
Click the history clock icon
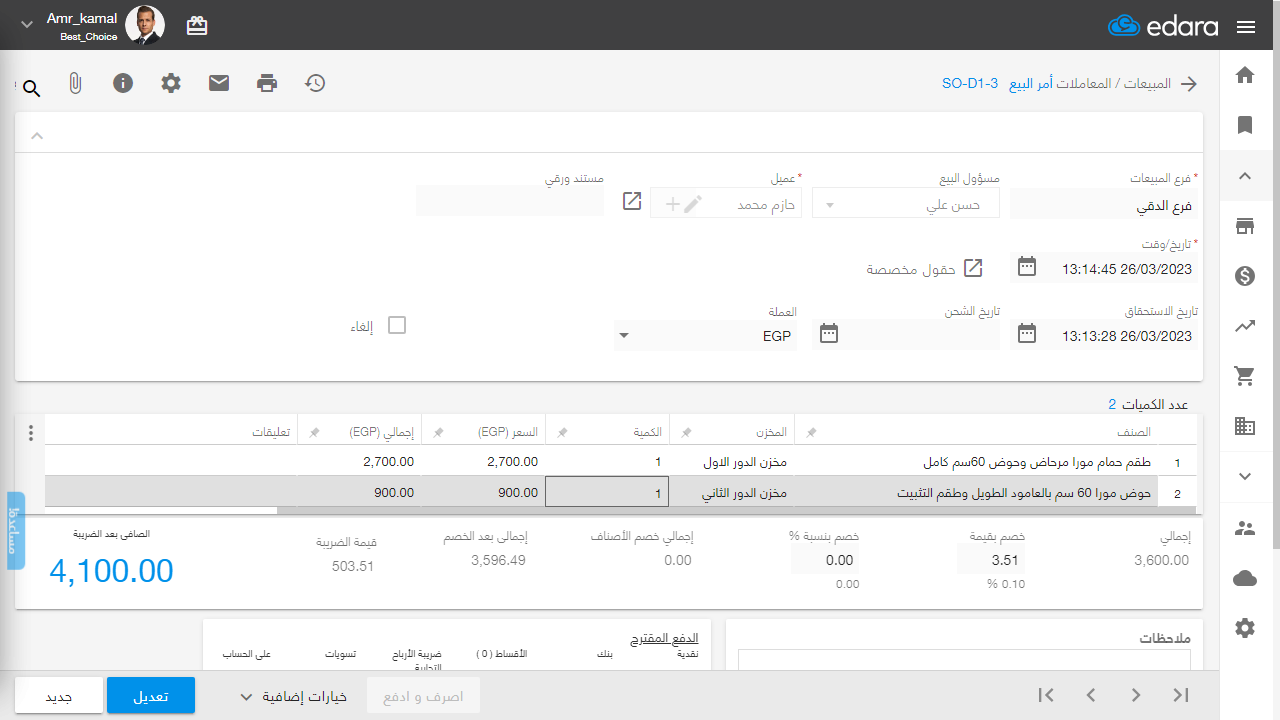point(315,84)
